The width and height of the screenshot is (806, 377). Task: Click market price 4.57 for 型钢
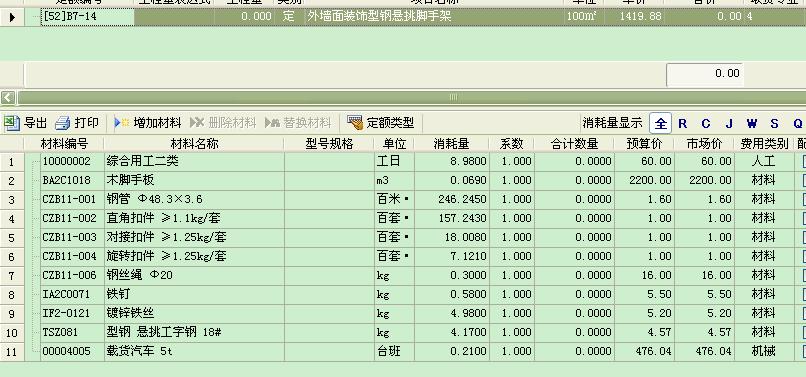(719, 333)
